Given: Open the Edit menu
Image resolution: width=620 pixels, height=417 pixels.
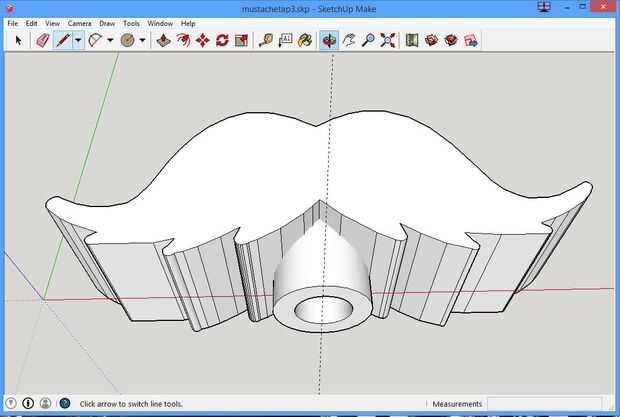Looking at the screenshot, I should click(x=31, y=23).
